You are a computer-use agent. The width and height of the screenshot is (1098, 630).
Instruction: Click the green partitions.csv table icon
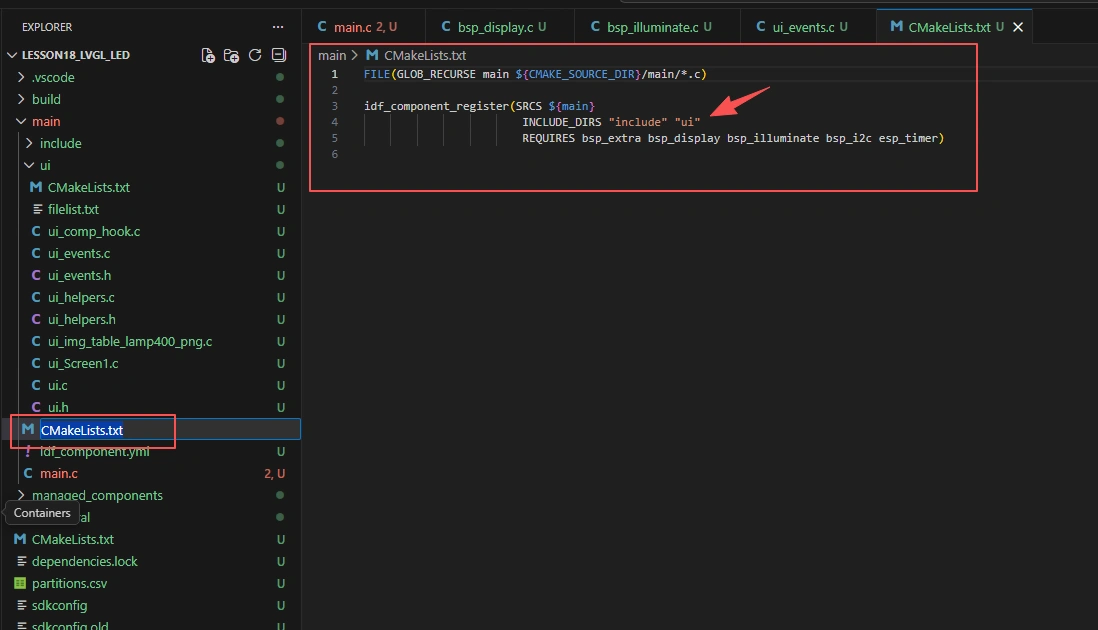tap(20, 583)
